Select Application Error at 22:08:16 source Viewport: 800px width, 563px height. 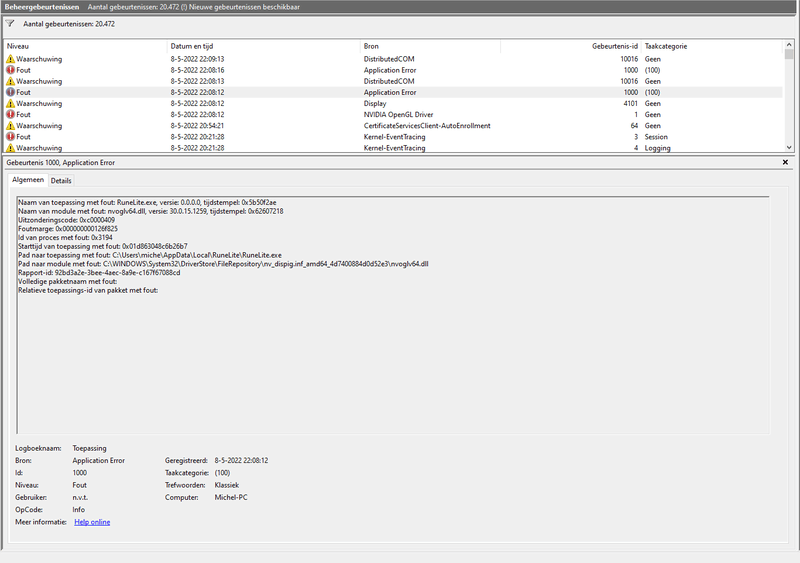coord(390,70)
